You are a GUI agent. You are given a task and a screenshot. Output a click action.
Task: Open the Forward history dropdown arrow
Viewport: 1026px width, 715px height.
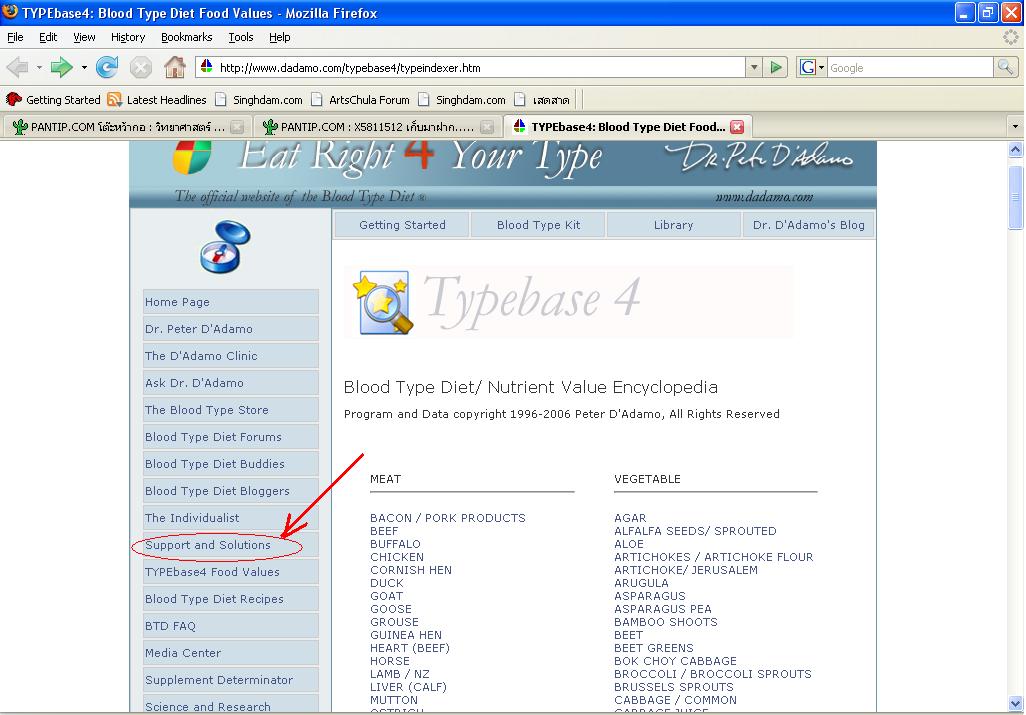pos(84,67)
